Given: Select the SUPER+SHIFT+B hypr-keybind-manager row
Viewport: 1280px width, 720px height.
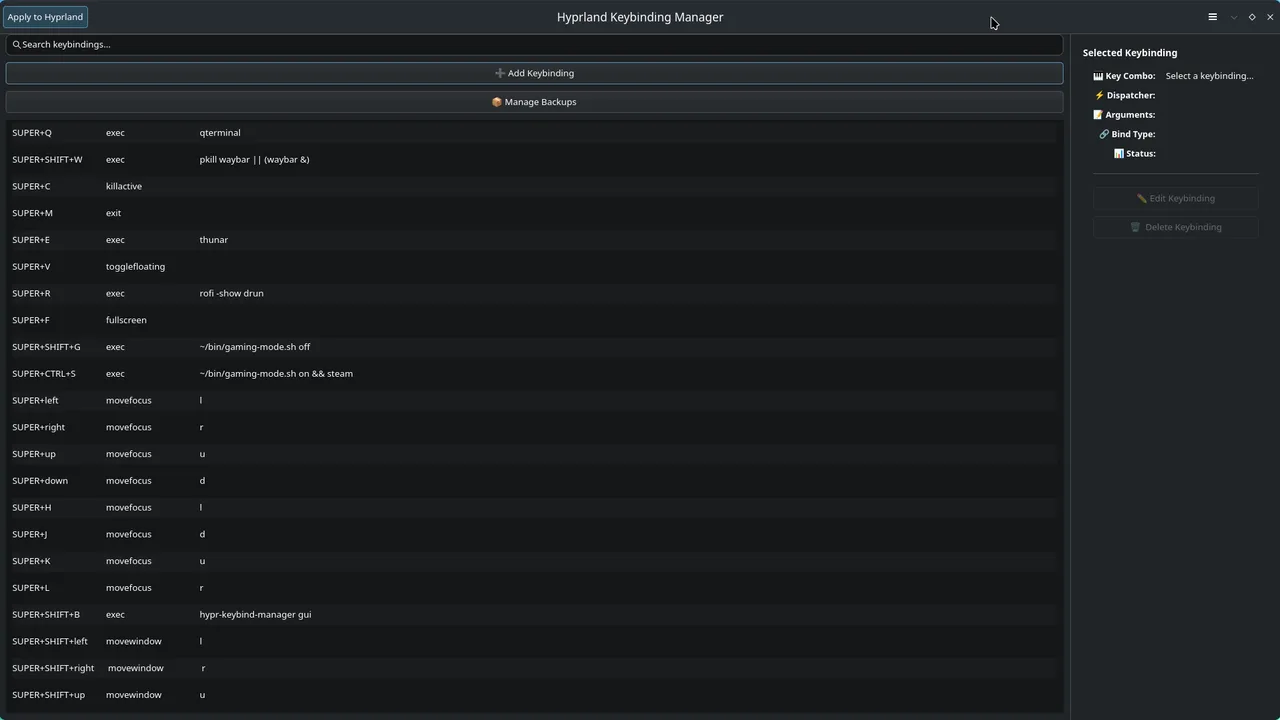Looking at the screenshot, I should point(532,615).
